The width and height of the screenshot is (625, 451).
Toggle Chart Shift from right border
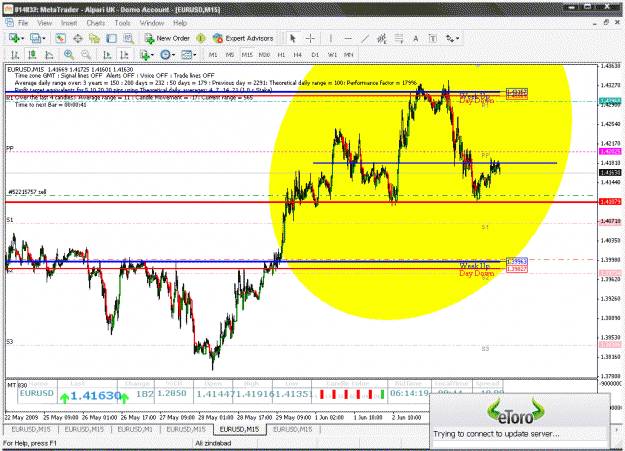click(124, 54)
